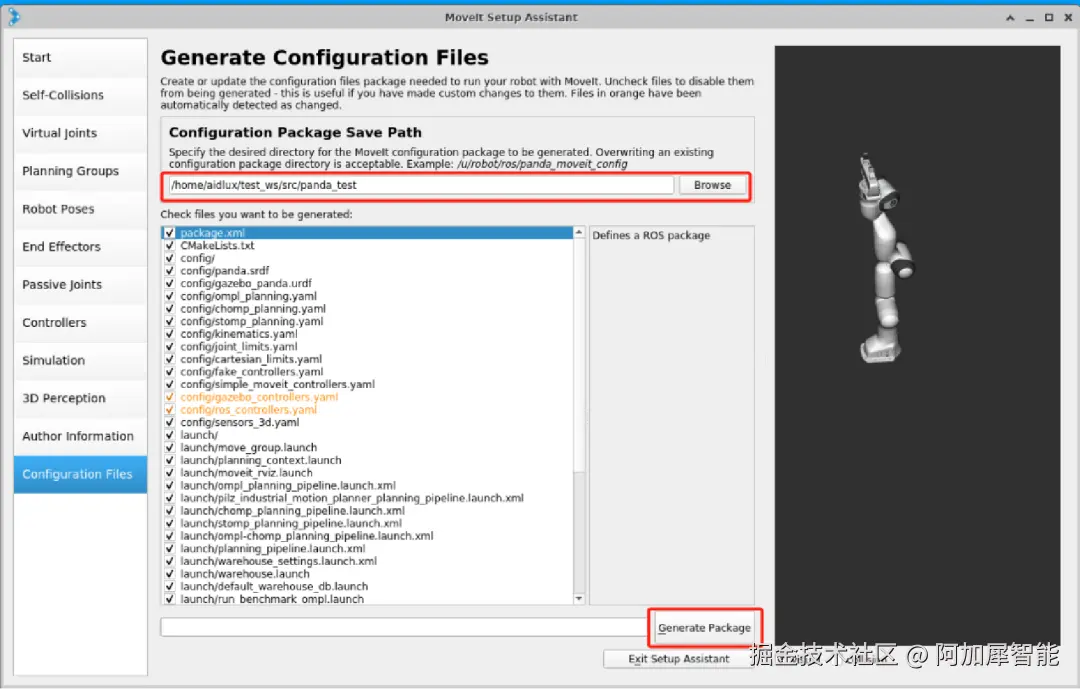Click the Generate Package button
The width and height of the screenshot is (1080, 689).
pos(704,628)
